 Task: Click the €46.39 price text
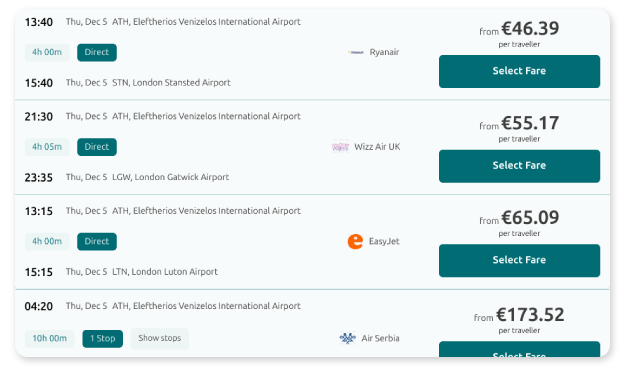click(530, 28)
